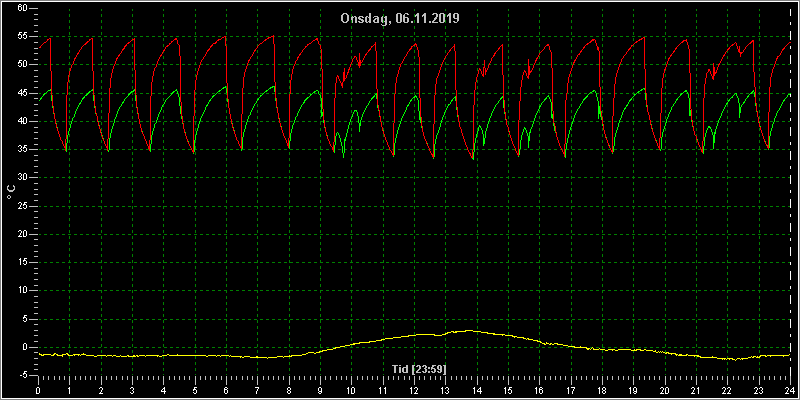Click hour 0 on the time axis
The height and width of the screenshot is (400, 800).
coord(38,391)
